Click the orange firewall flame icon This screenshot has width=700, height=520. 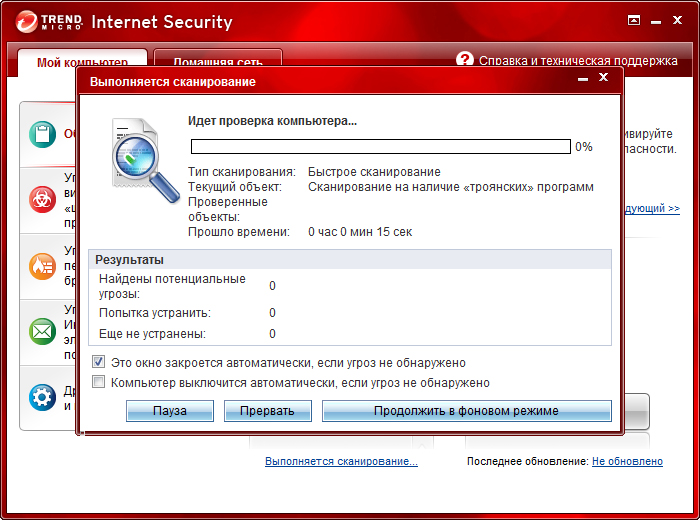pyautogui.click(x=42, y=266)
